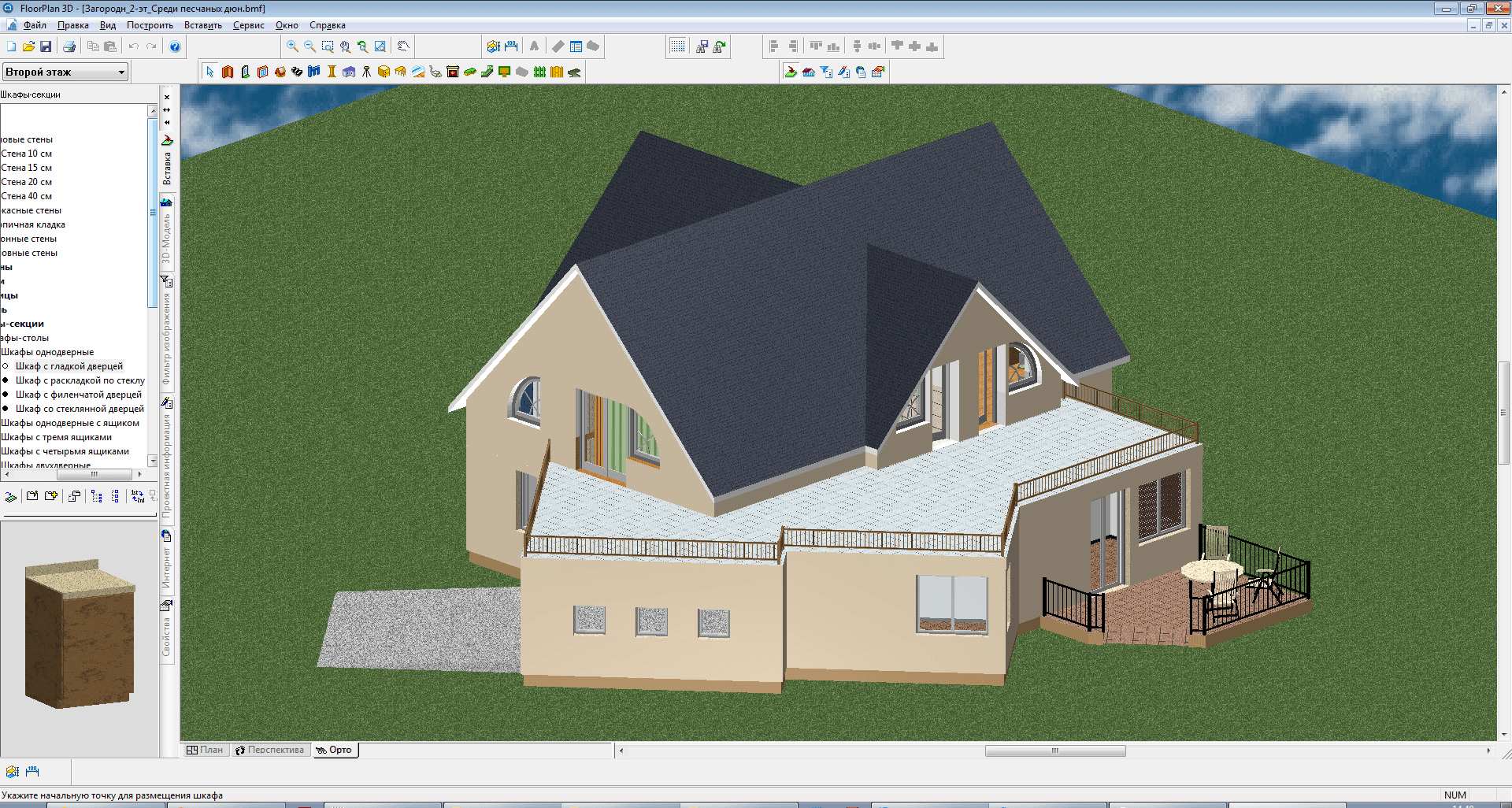Open the Окно menu
Screen dimensions: 1512x808
coord(287,25)
